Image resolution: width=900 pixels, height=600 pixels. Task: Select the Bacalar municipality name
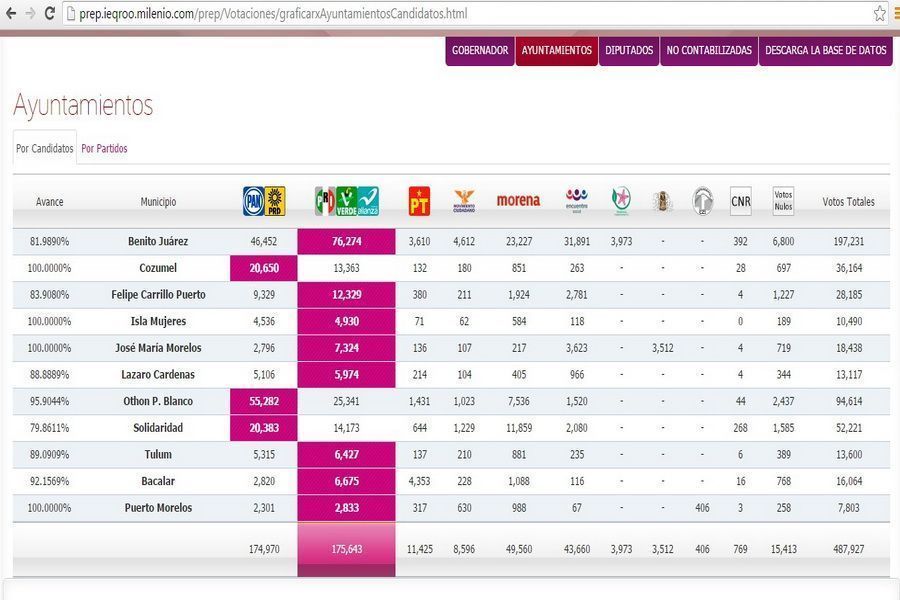(158, 481)
